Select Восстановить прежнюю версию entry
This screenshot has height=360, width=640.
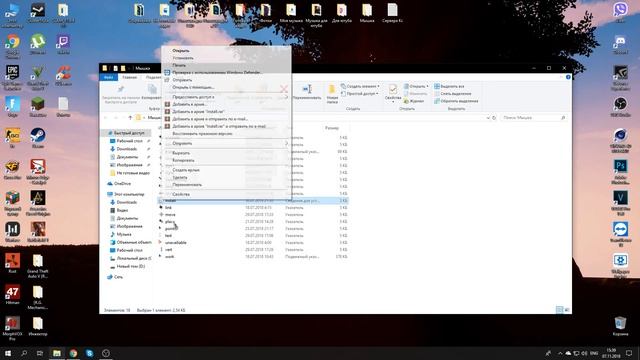(x=202, y=133)
